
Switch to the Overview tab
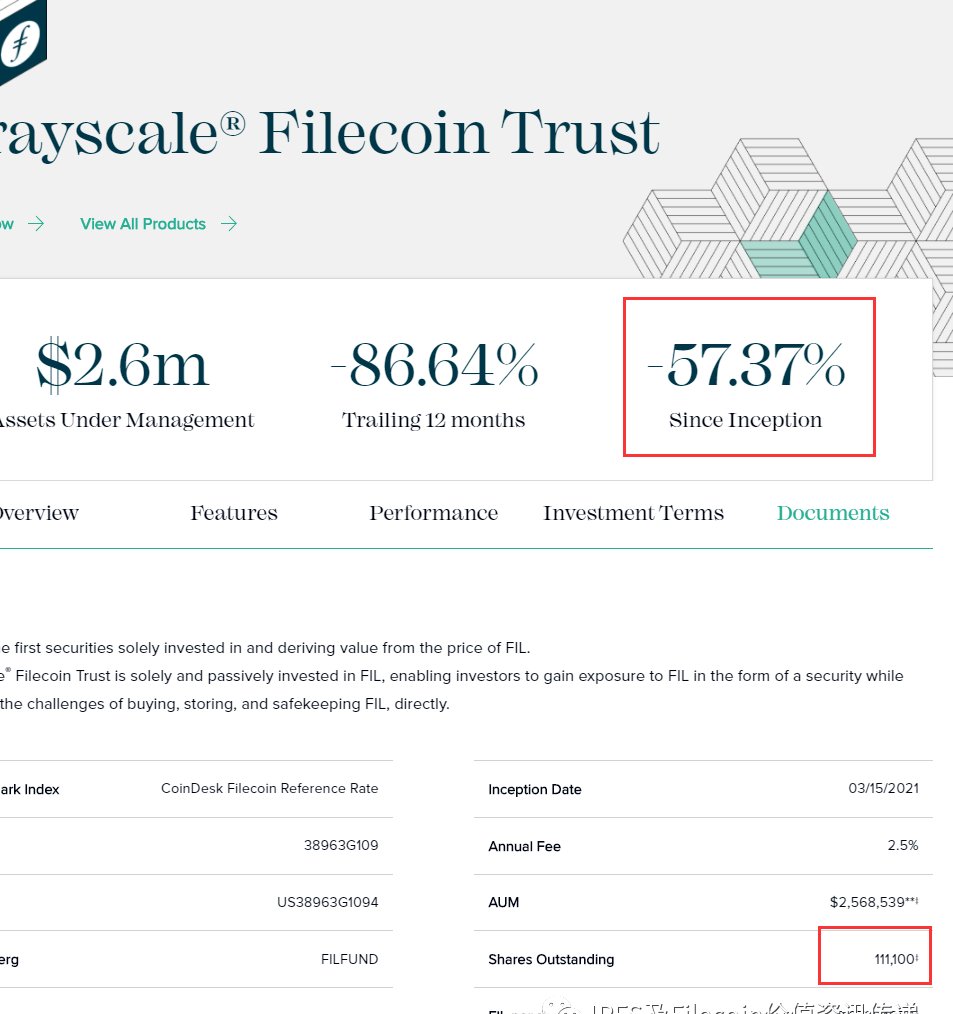(x=39, y=513)
